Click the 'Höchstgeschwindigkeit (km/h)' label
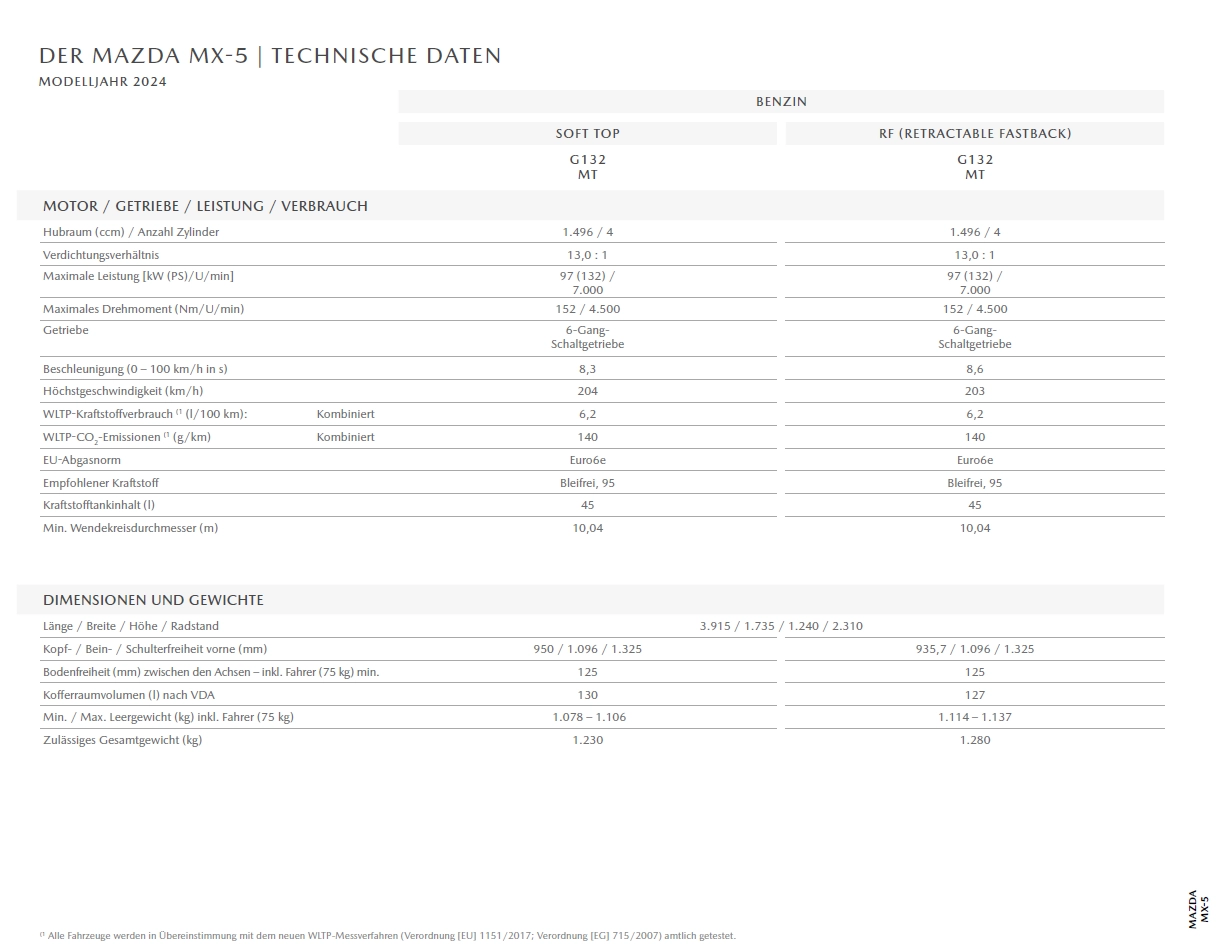Viewport: 1218px width, 949px height. coord(123,391)
